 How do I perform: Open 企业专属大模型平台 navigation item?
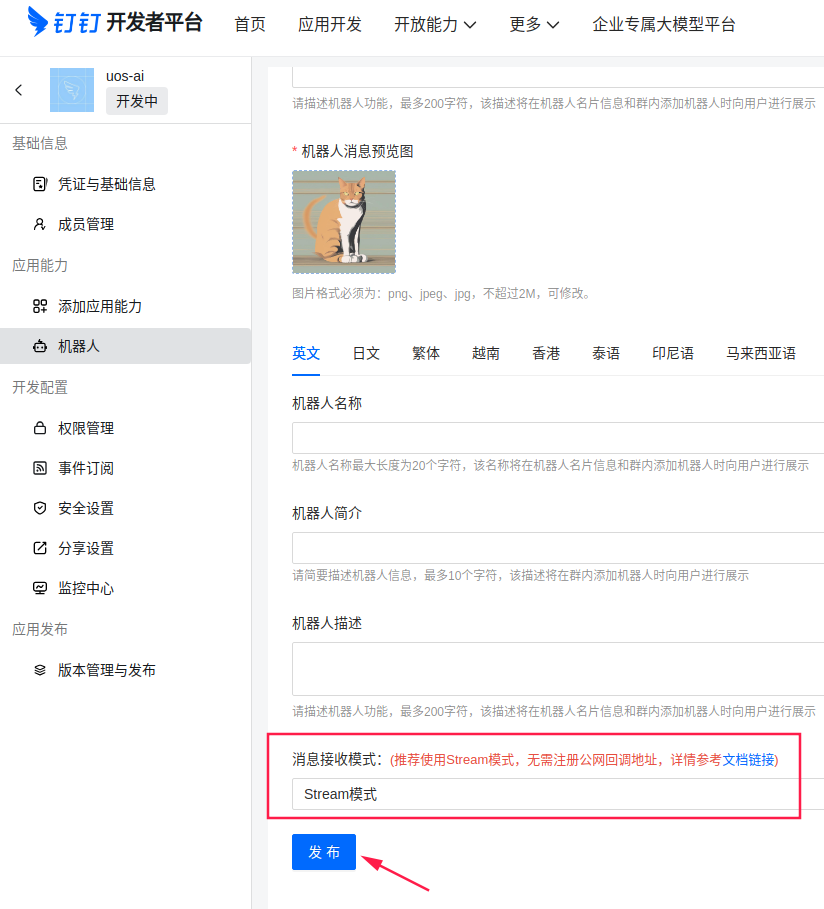pos(664,24)
